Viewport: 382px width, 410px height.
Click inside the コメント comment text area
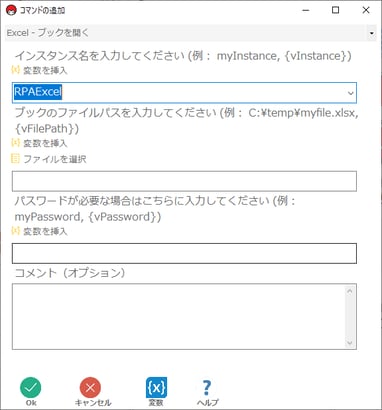pyautogui.click(x=178, y=316)
